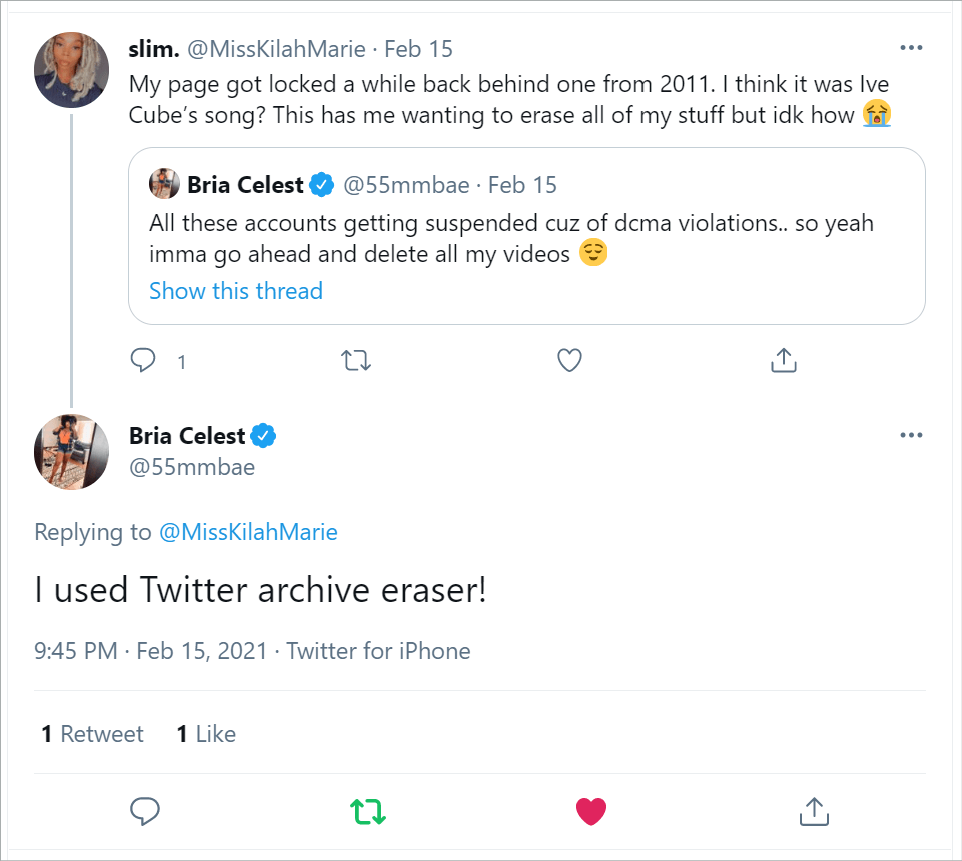Open the more options menu on Bria's reply
Image resolution: width=962 pixels, height=861 pixels.
pos(911,435)
